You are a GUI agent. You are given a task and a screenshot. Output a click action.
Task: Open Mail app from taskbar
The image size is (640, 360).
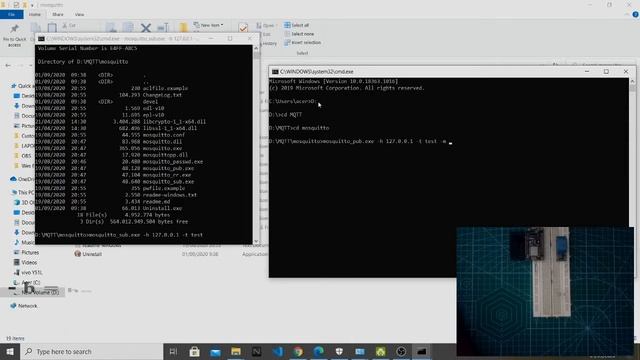point(215,351)
